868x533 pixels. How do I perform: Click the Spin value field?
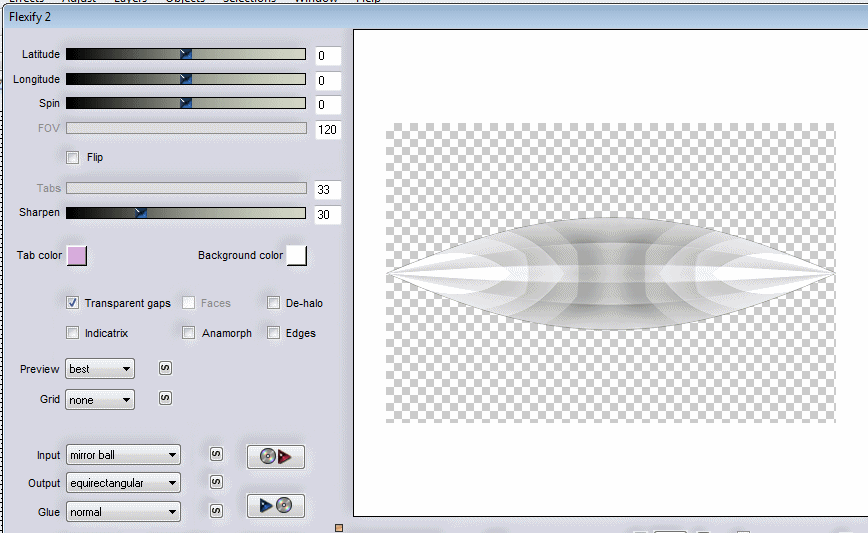[328, 105]
